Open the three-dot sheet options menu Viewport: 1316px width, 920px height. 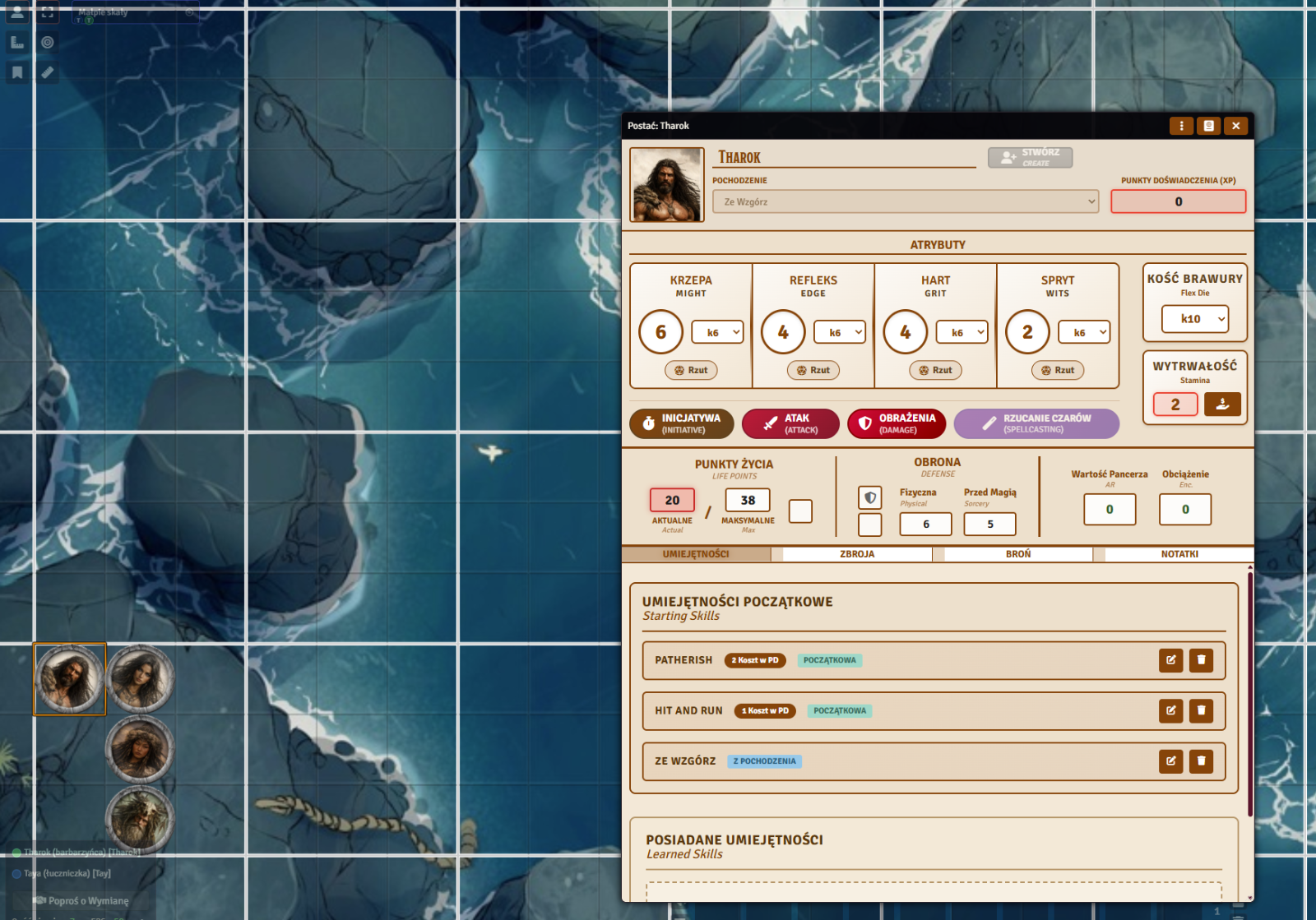1181,126
